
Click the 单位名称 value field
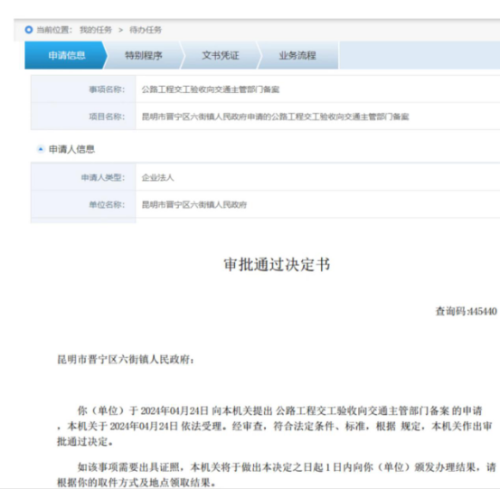(x=318, y=205)
